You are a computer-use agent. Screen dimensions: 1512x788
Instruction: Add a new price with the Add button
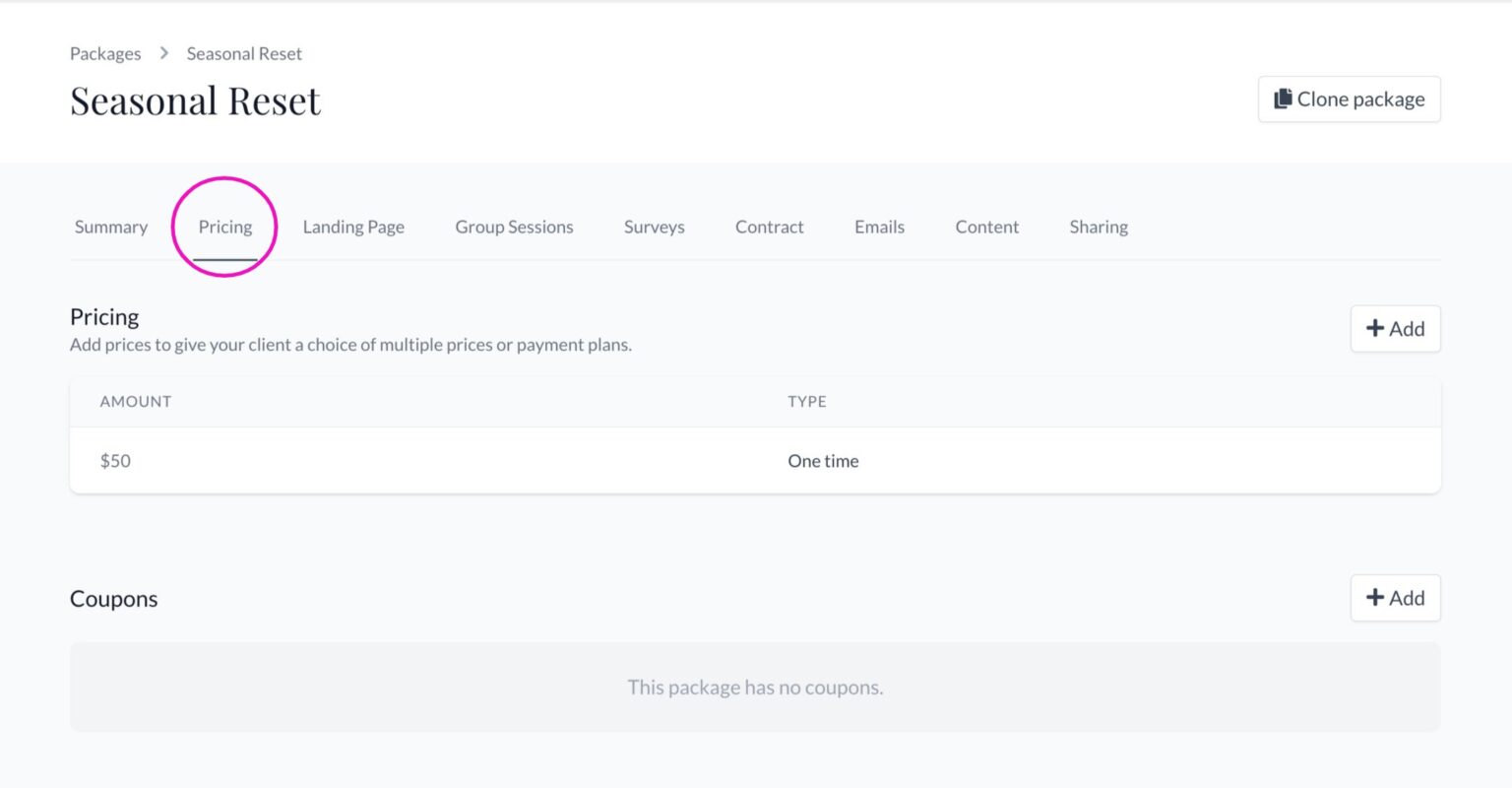(x=1395, y=328)
